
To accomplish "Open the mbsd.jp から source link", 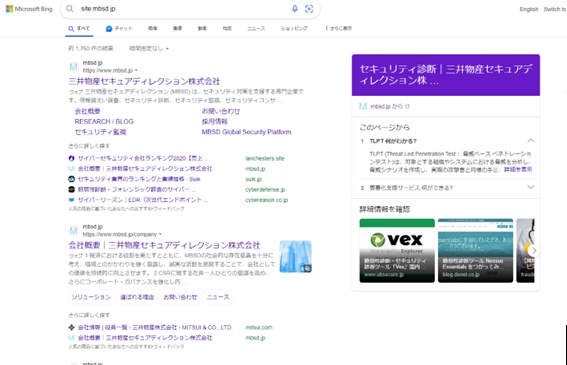I will coord(390,106).
